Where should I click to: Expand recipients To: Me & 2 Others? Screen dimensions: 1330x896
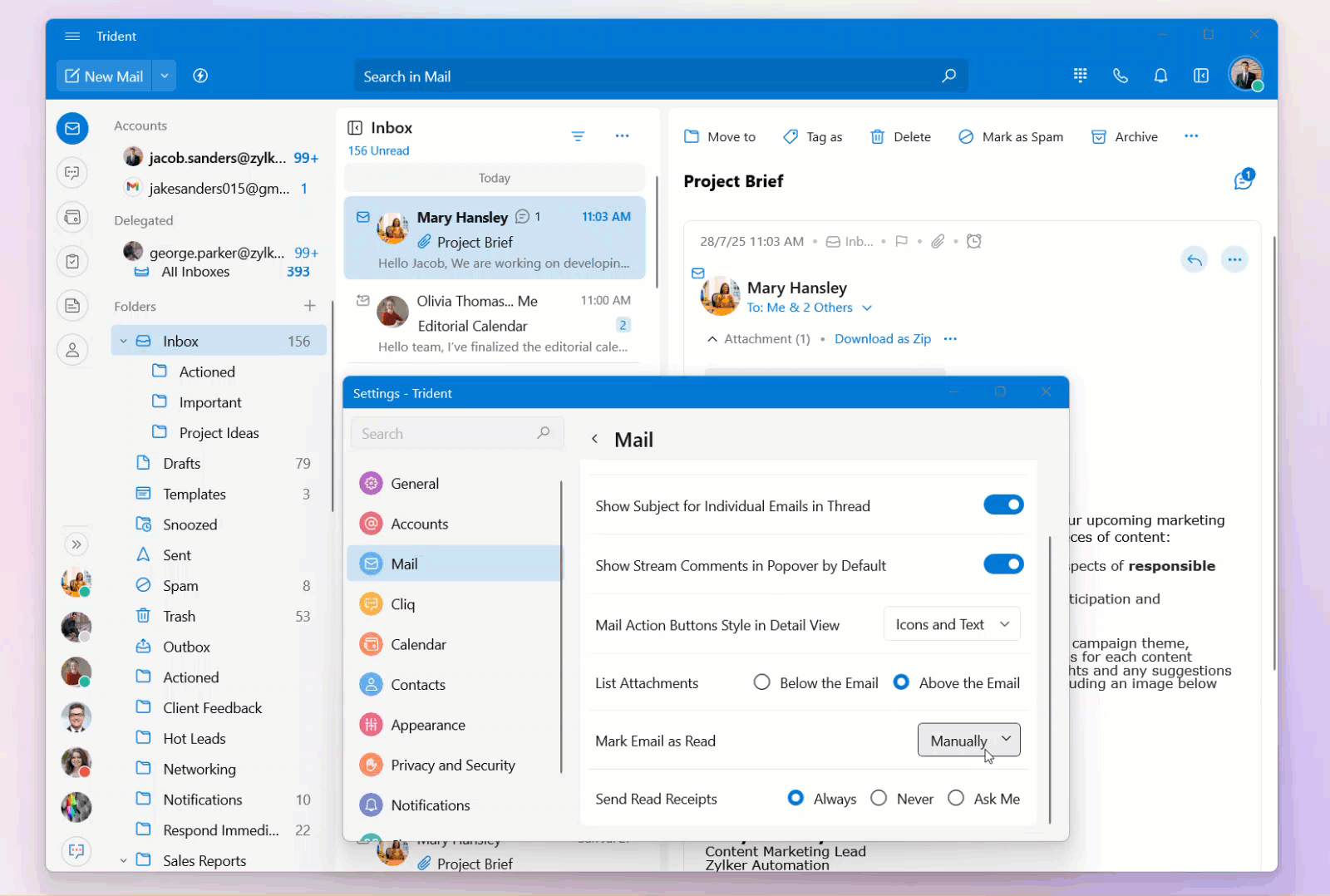click(809, 308)
